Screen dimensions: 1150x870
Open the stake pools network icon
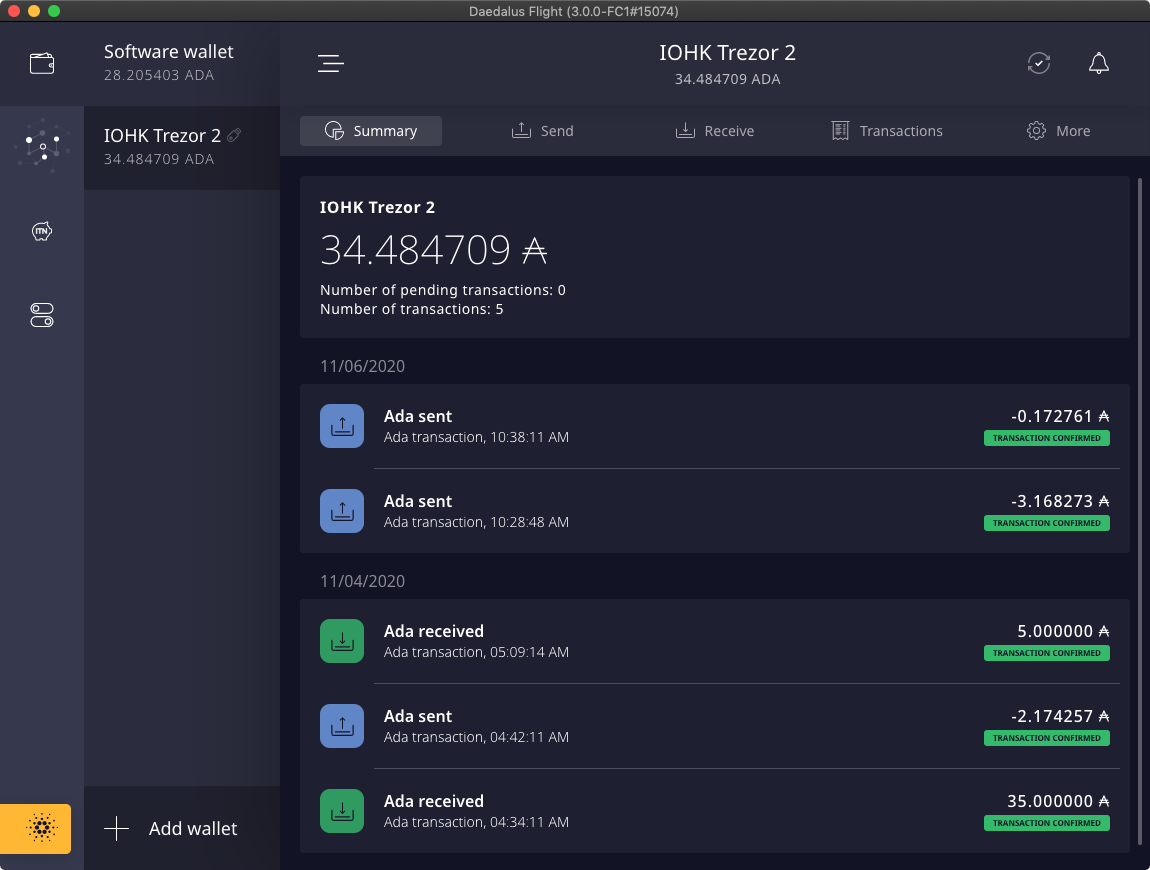pyautogui.click(x=42, y=147)
